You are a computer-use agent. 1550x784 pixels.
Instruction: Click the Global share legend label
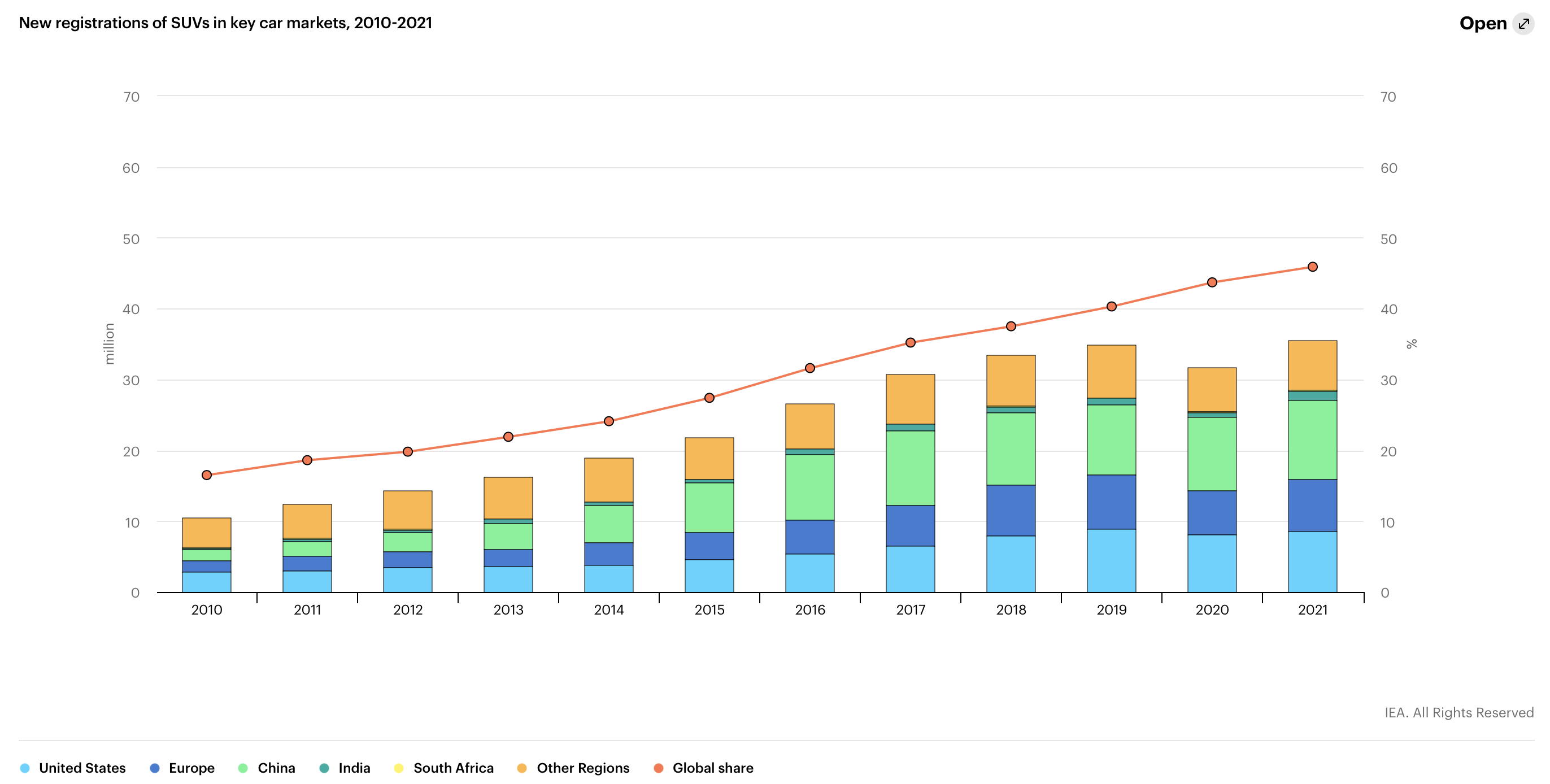[712, 768]
